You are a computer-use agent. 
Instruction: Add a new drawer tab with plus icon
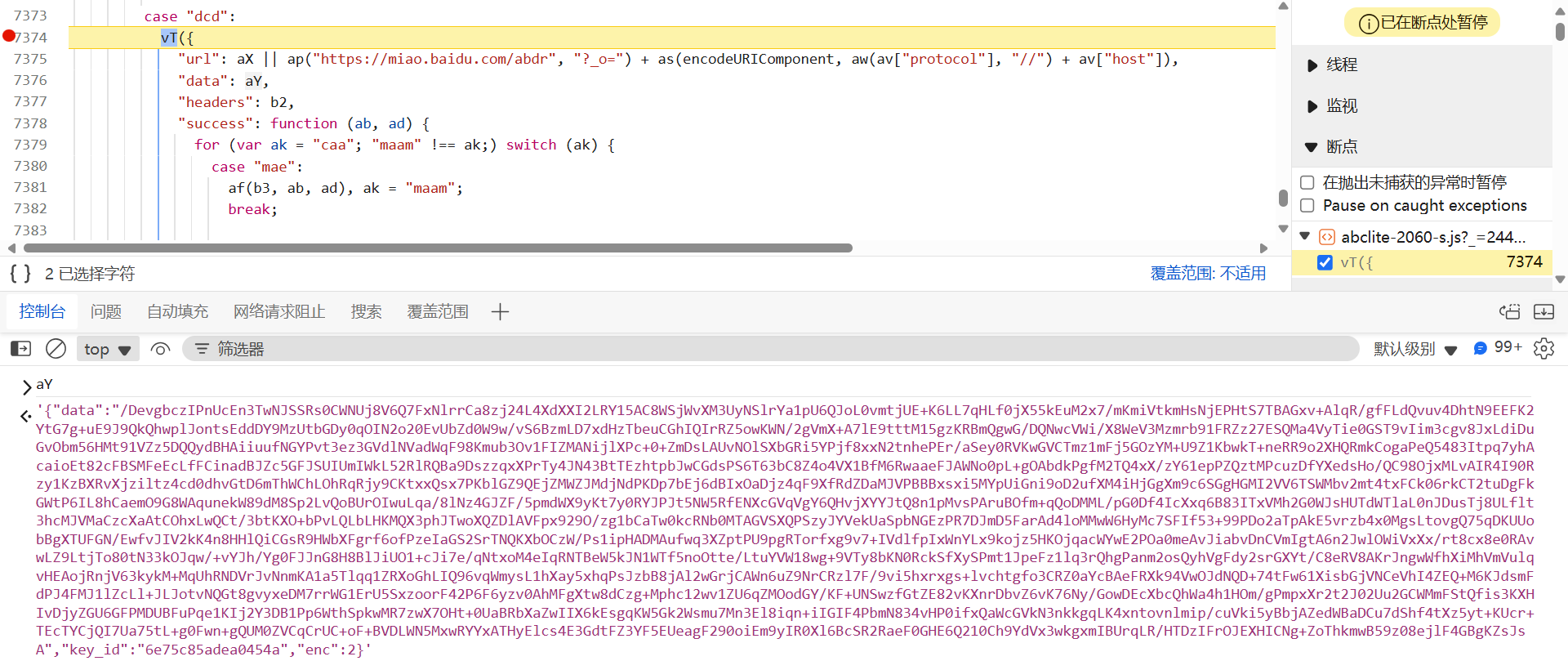[x=501, y=311]
